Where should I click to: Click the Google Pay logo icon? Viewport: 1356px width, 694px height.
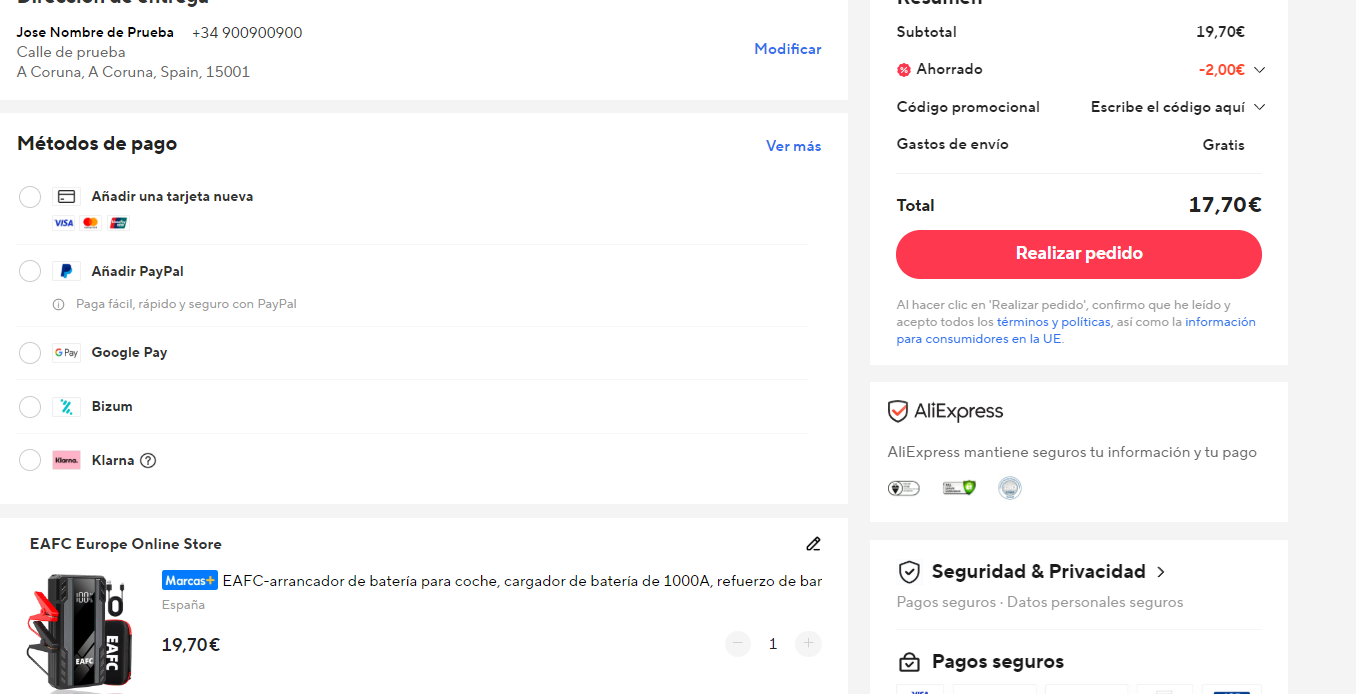click(66, 353)
